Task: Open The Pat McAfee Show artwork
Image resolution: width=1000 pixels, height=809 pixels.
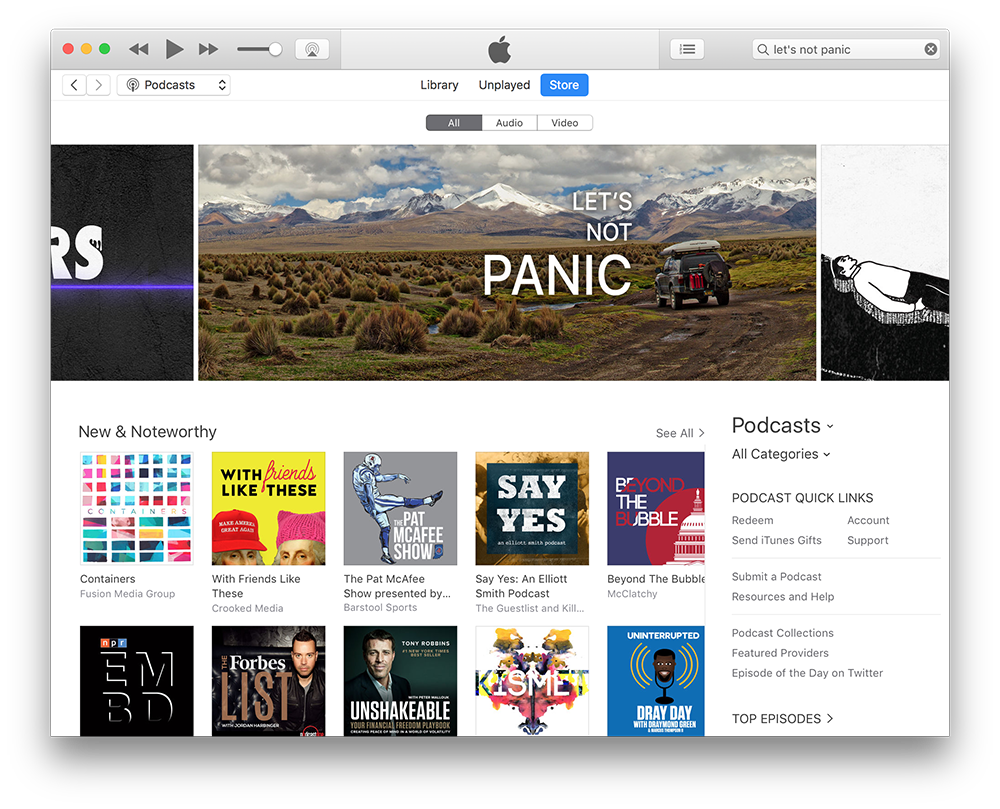Action: (401, 509)
